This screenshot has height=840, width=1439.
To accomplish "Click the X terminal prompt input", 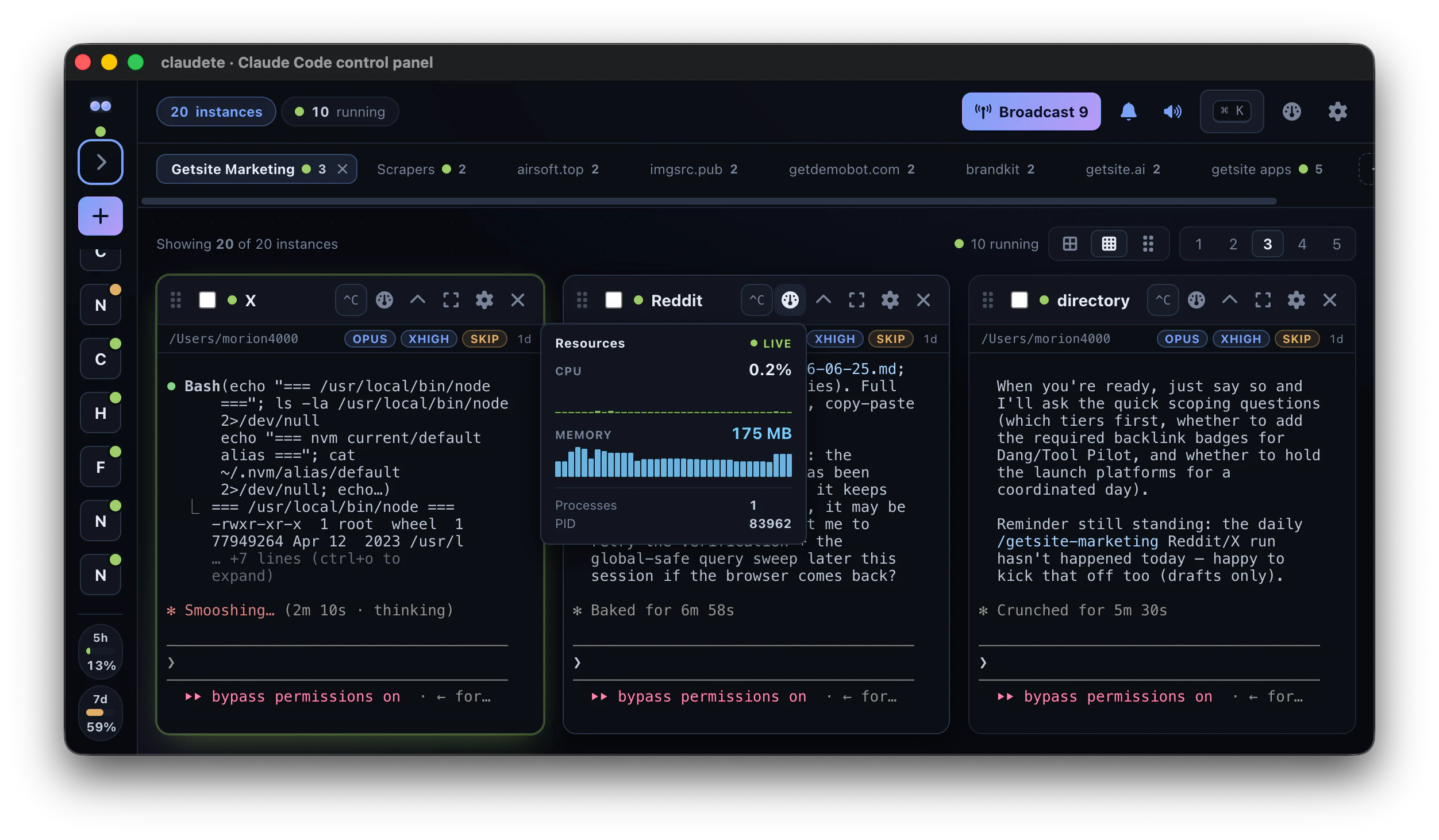I will [337, 663].
